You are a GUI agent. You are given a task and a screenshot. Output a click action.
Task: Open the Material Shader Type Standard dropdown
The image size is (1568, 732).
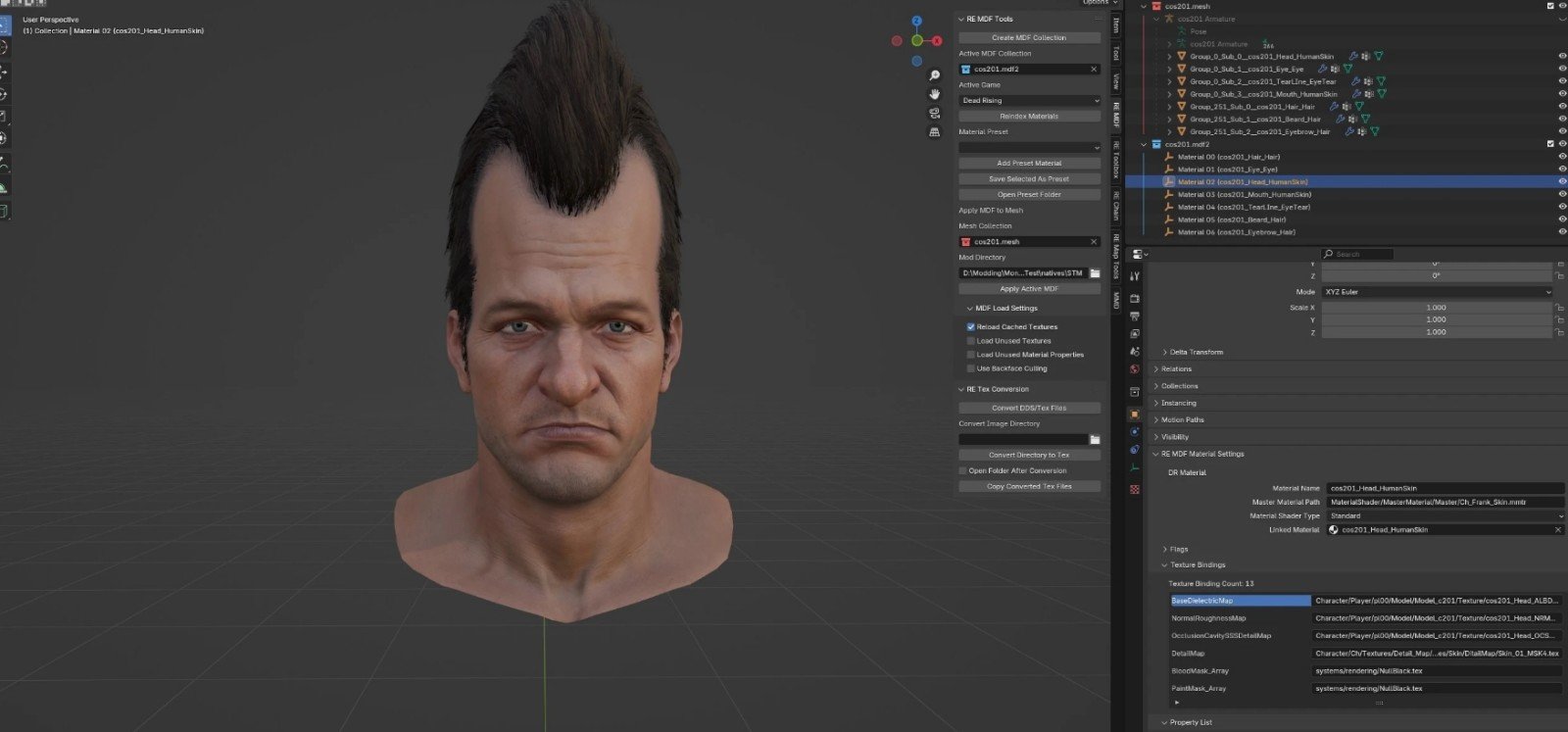[1445, 515]
